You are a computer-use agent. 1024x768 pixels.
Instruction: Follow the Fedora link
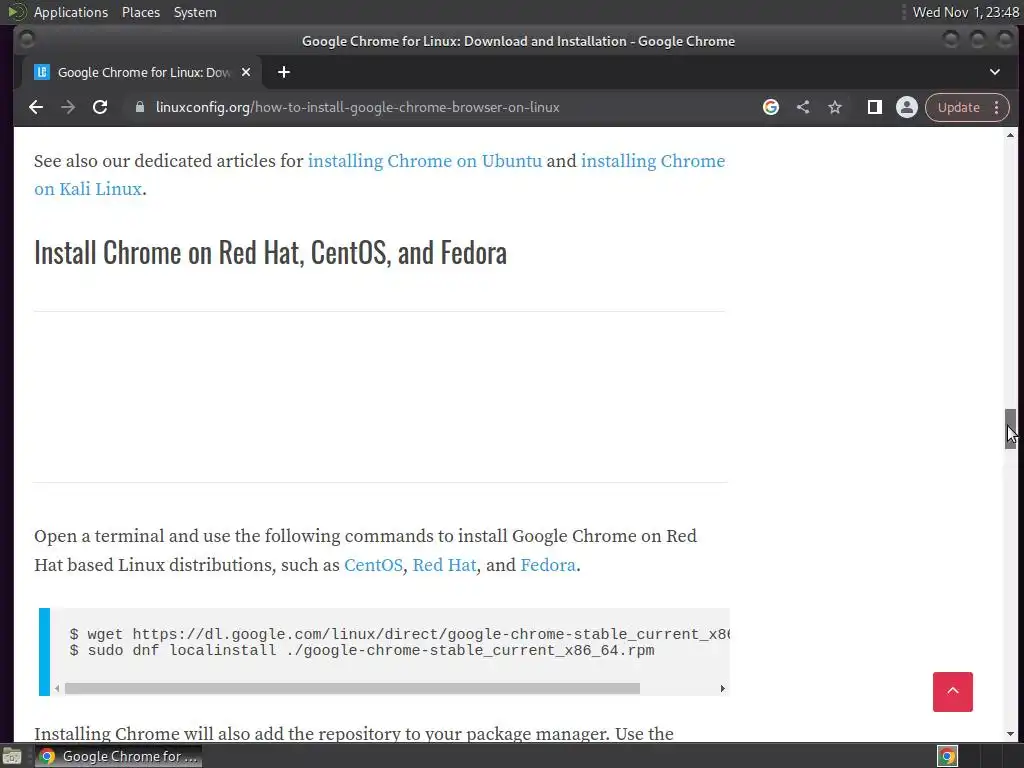(548, 565)
